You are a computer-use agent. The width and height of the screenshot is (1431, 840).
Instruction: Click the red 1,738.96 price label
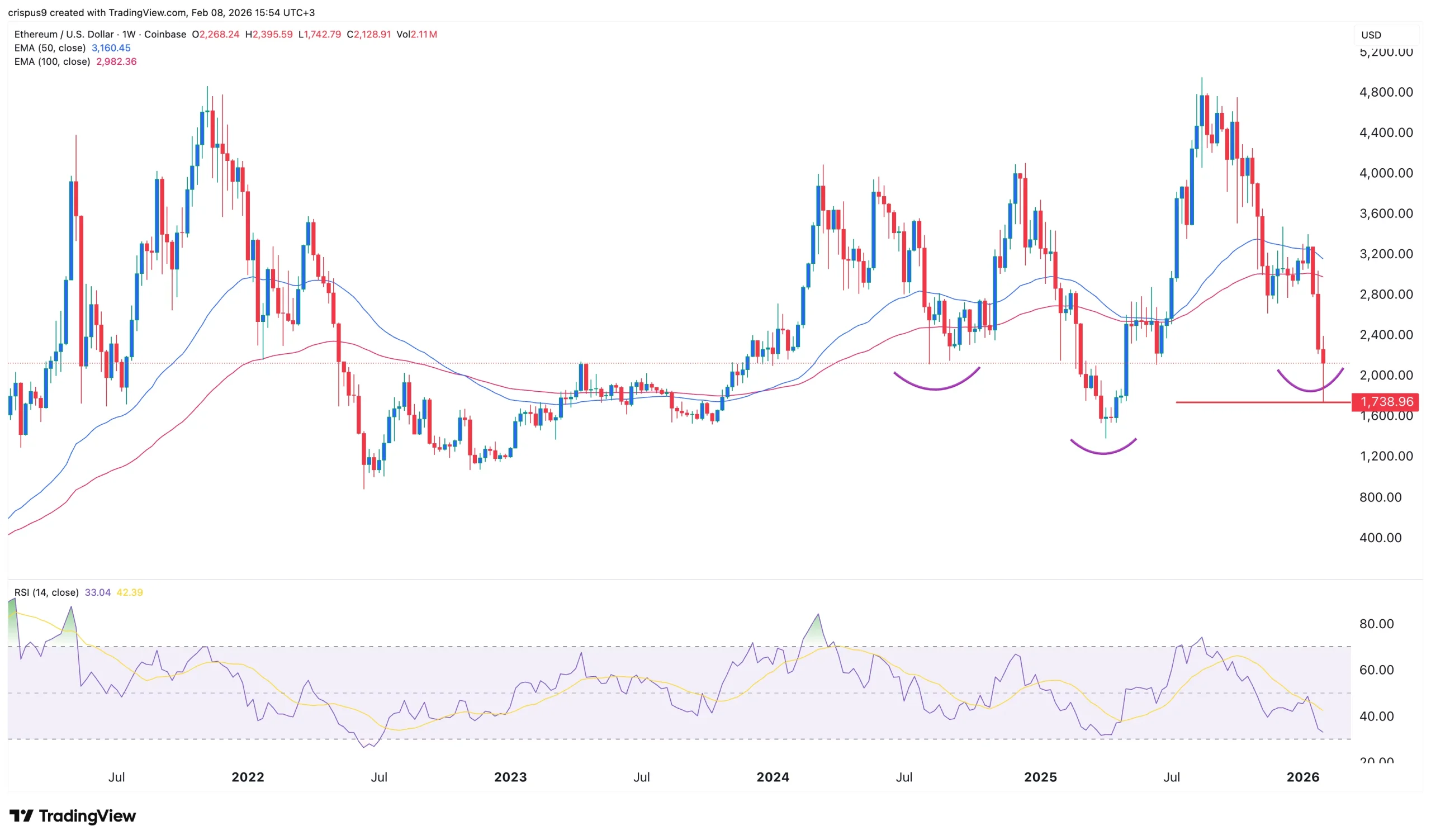[x=1385, y=402]
